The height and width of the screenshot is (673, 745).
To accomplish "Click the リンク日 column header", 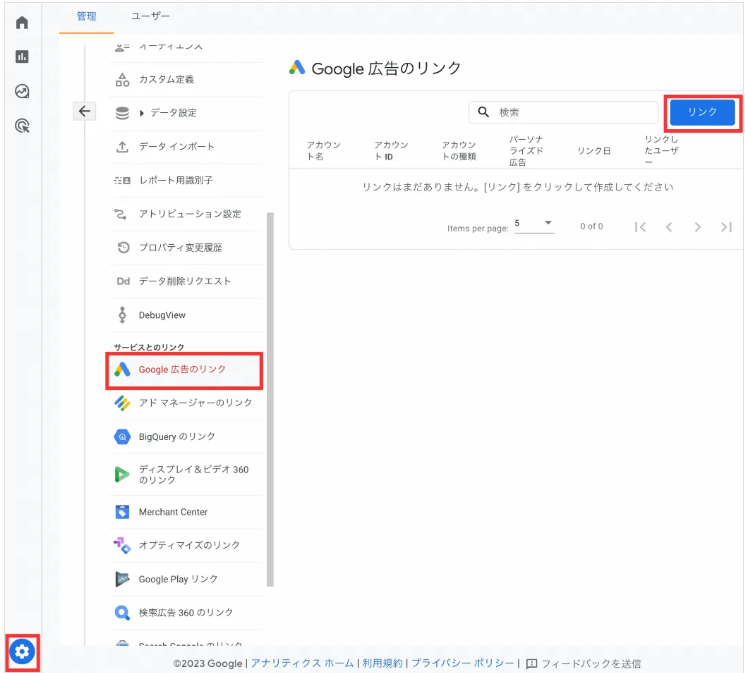I will click(x=594, y=151).
